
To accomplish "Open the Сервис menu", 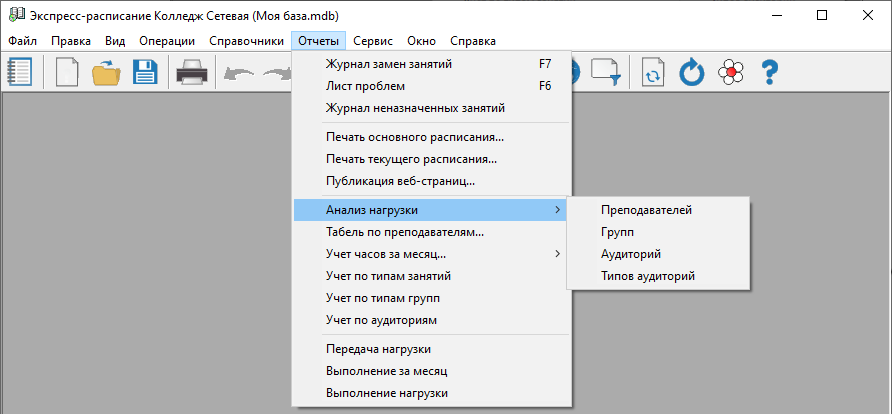I will point(372,41).
